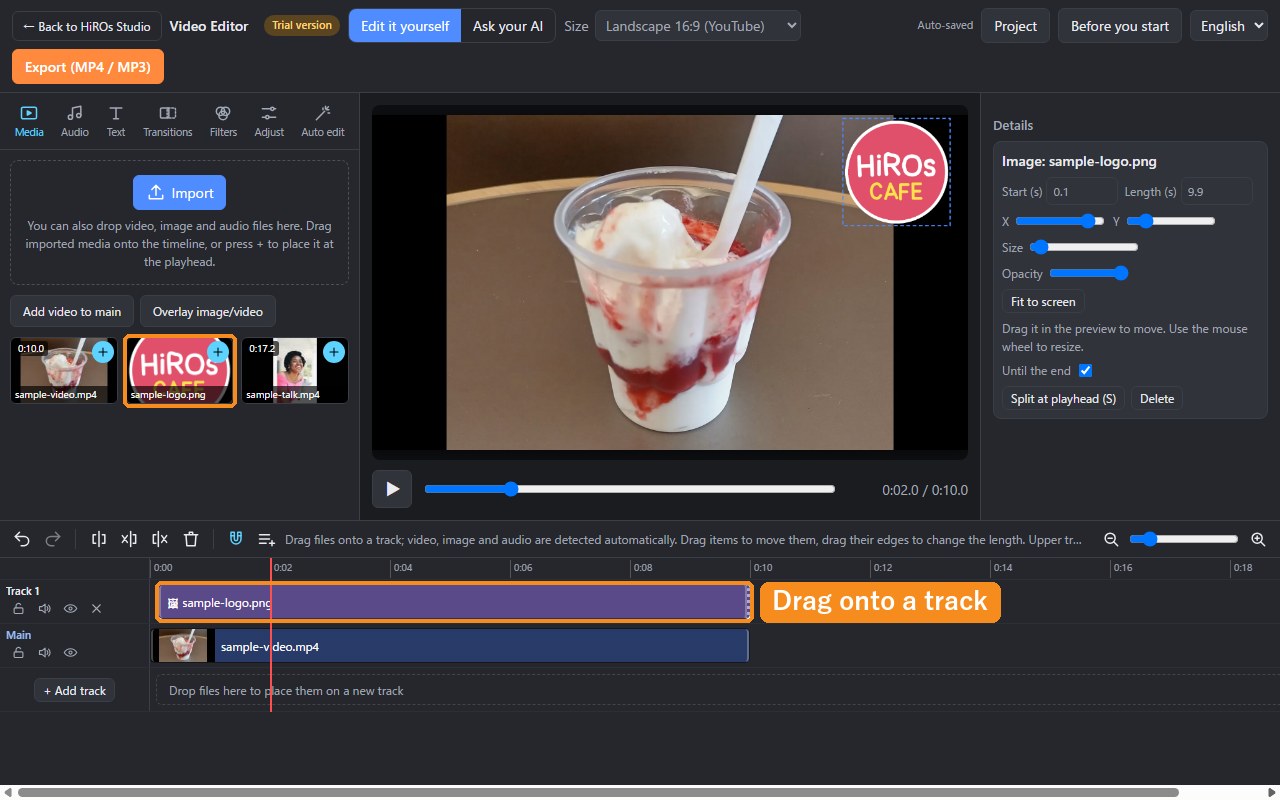Image resolution: width=1280 pixels, height=800 pixels.
Task: Click the redo arrow icon
Action: (53, 539)
